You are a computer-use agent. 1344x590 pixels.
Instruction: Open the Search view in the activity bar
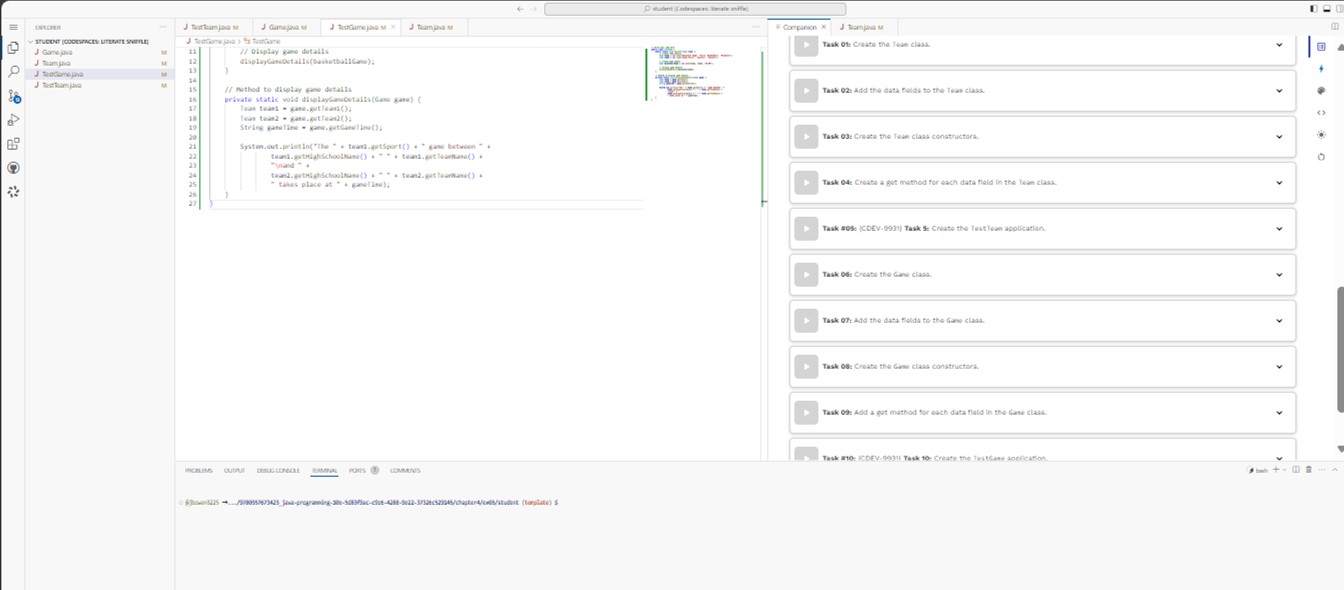point(13,71)
